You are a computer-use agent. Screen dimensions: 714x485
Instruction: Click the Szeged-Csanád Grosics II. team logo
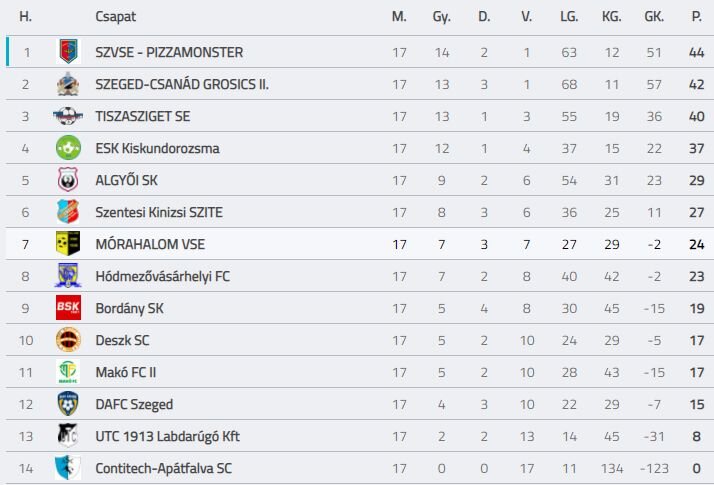pyautogui.click(x=68, y=84)
